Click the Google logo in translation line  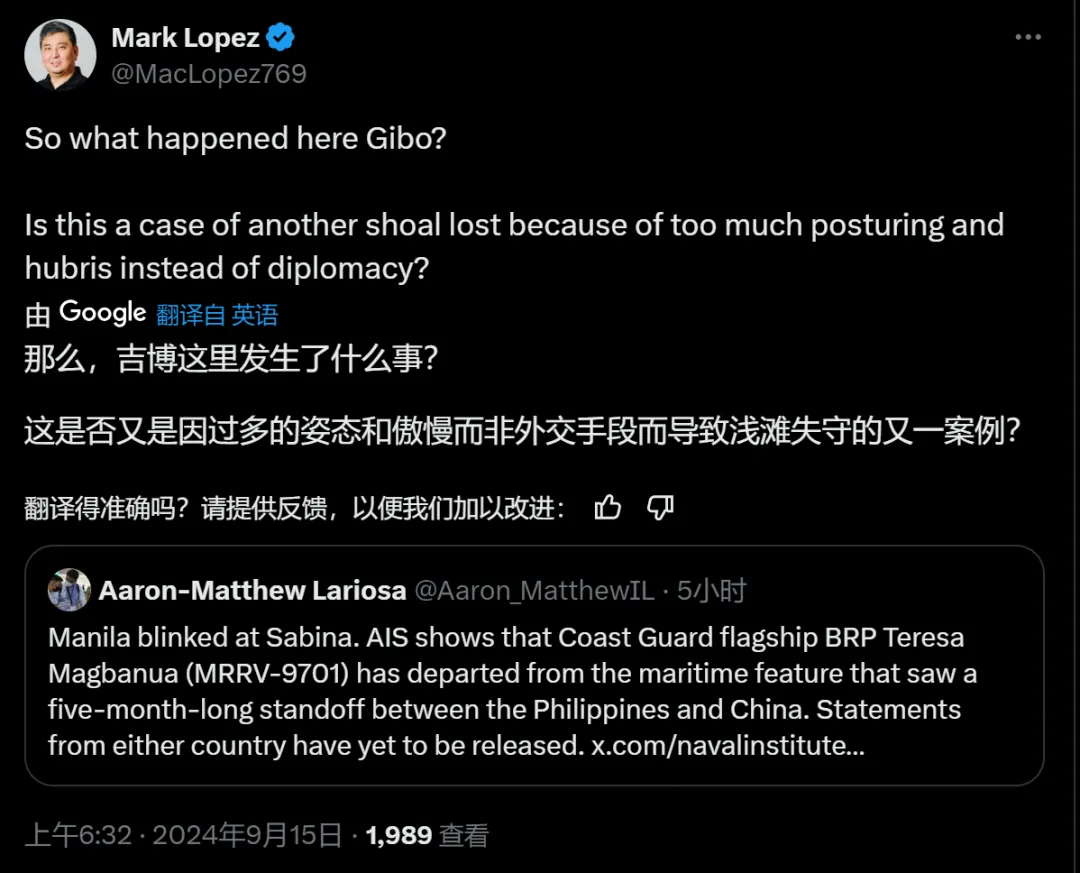(103, 313)
